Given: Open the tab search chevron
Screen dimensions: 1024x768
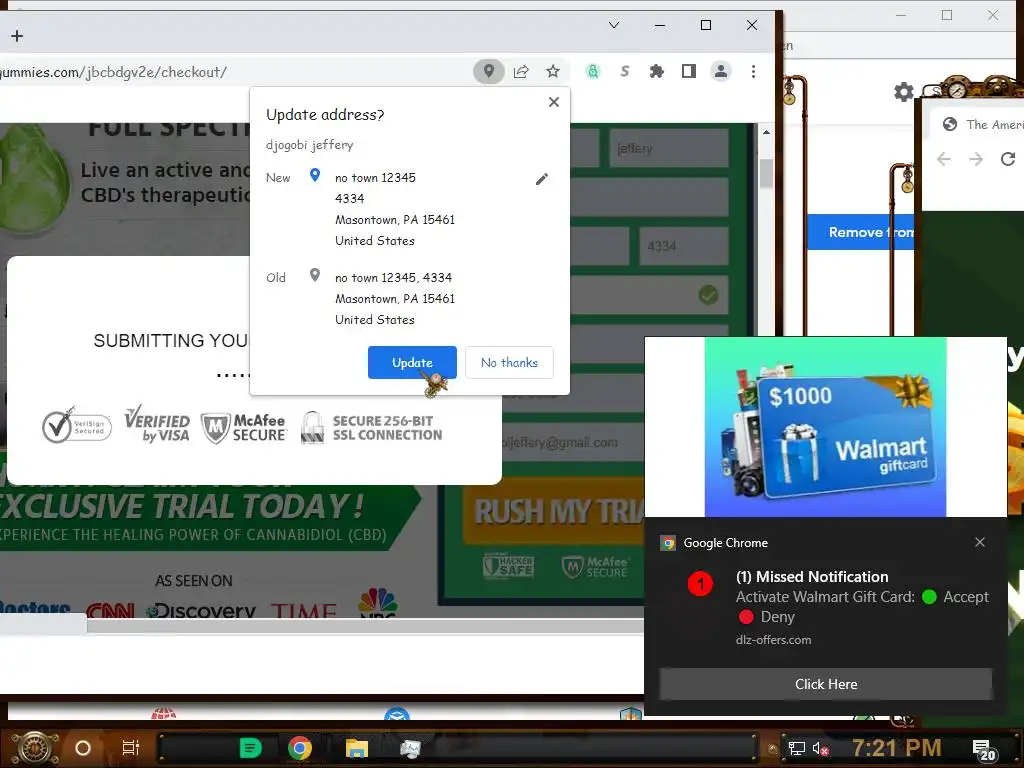Looking at the screenshot, I should point(614,25).
